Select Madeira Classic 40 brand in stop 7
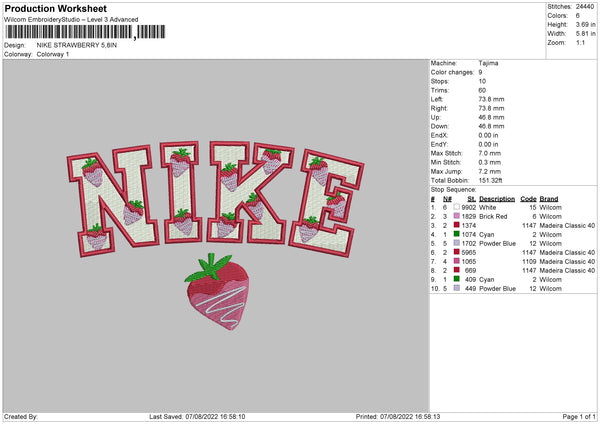The height and width of the screenshot is (424, 600). click(x=567, y=261)
